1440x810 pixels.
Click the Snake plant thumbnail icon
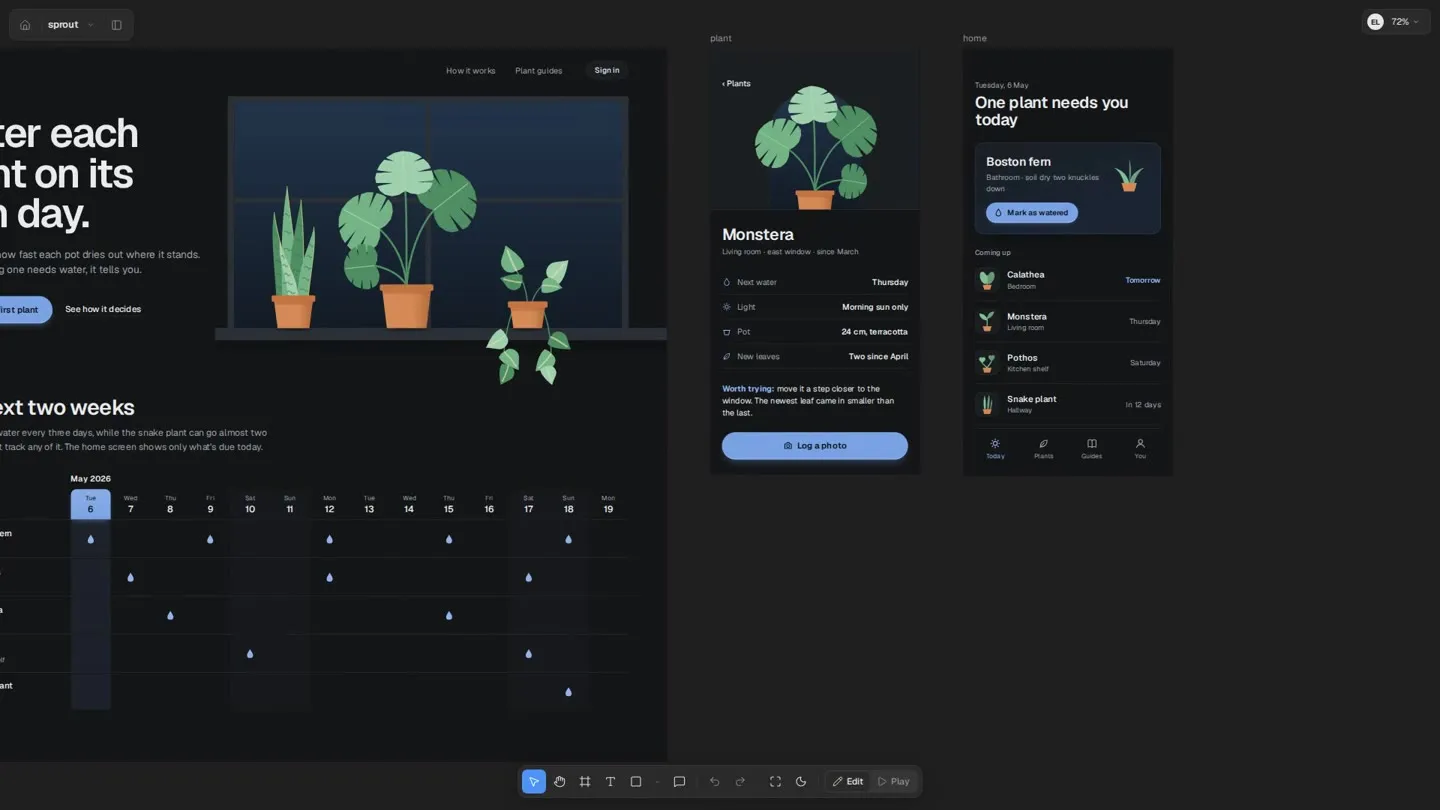(x=987, y=404)
